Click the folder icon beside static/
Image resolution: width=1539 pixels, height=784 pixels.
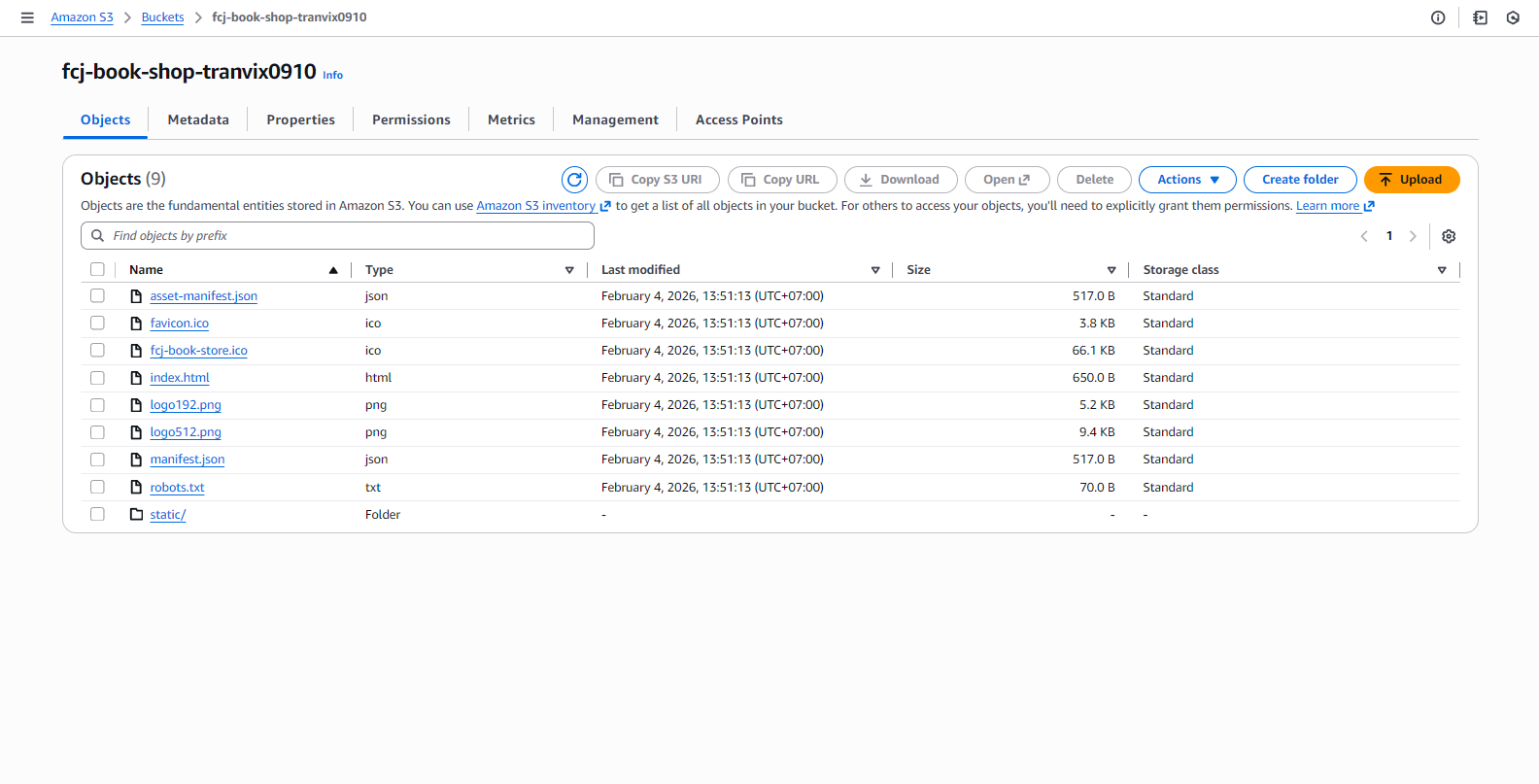[x=137, y=515]
